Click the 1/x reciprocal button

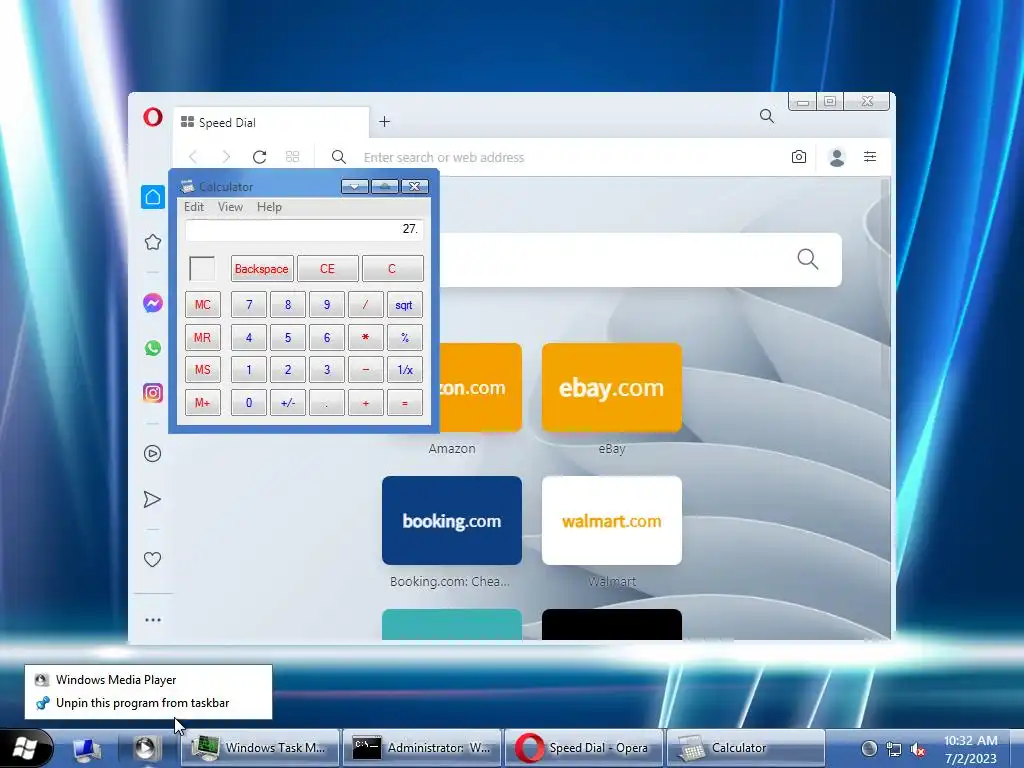pyautogui.click(x=404, y=370)
